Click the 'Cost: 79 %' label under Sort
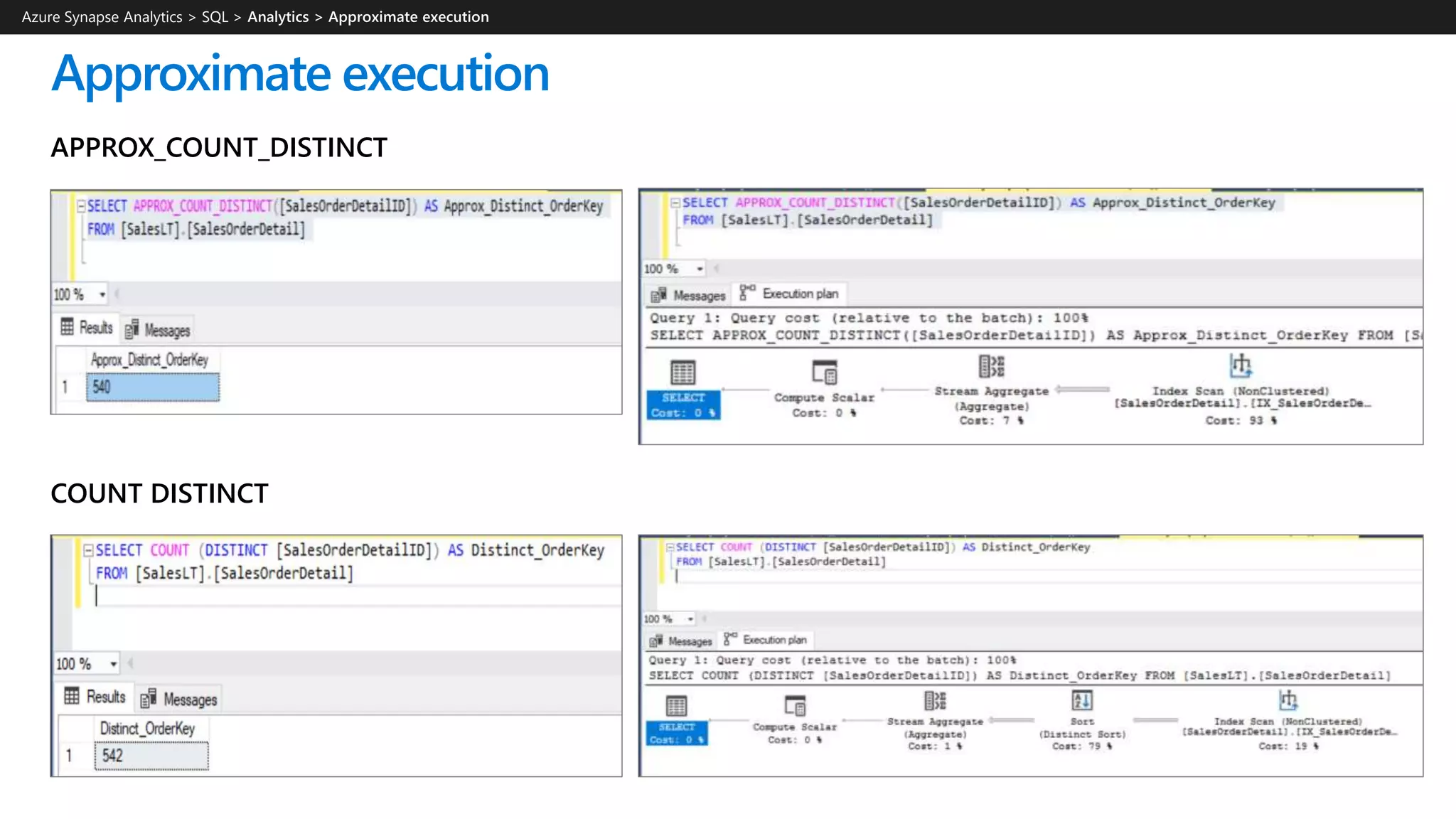This screenshot has height=819, width=1456. tap(1082, 746)
